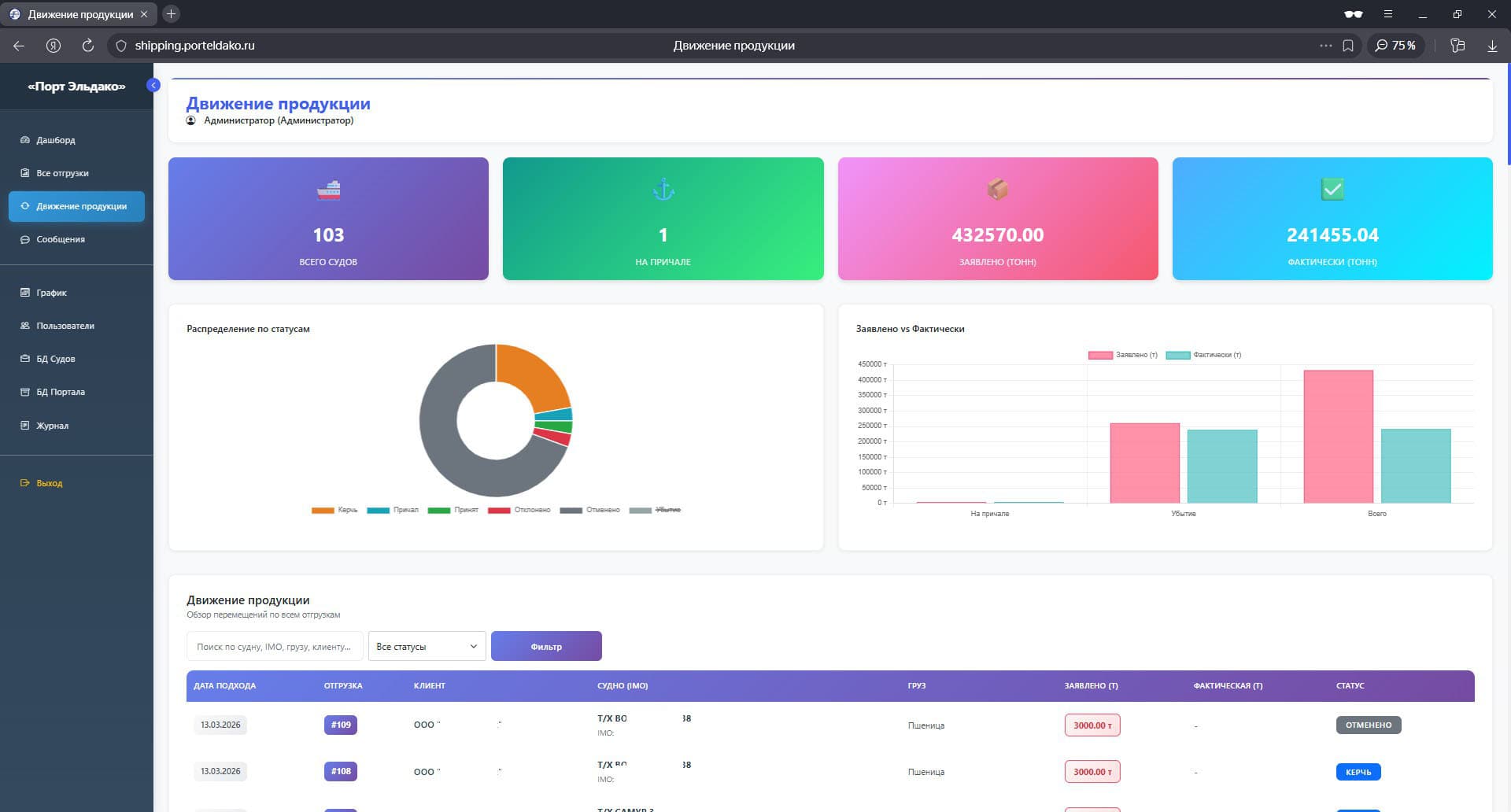1511x812 pixels.
Task: Open the Все статусы dropdown
Action: 427,646
